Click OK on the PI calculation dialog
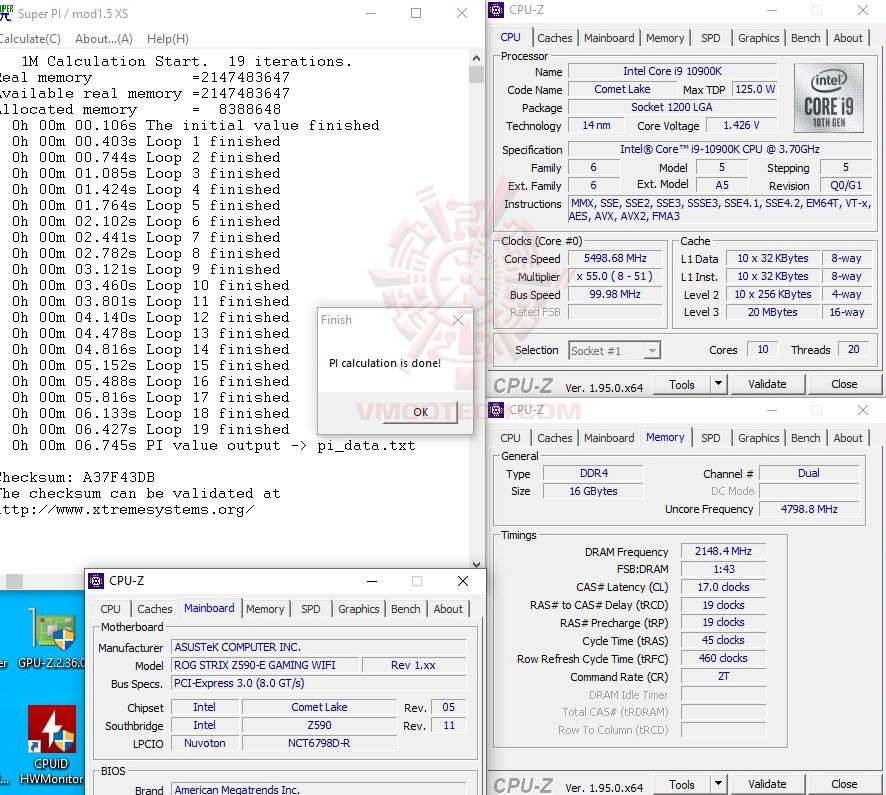Screen dimensions: 886x795 (x=420, y=413)
